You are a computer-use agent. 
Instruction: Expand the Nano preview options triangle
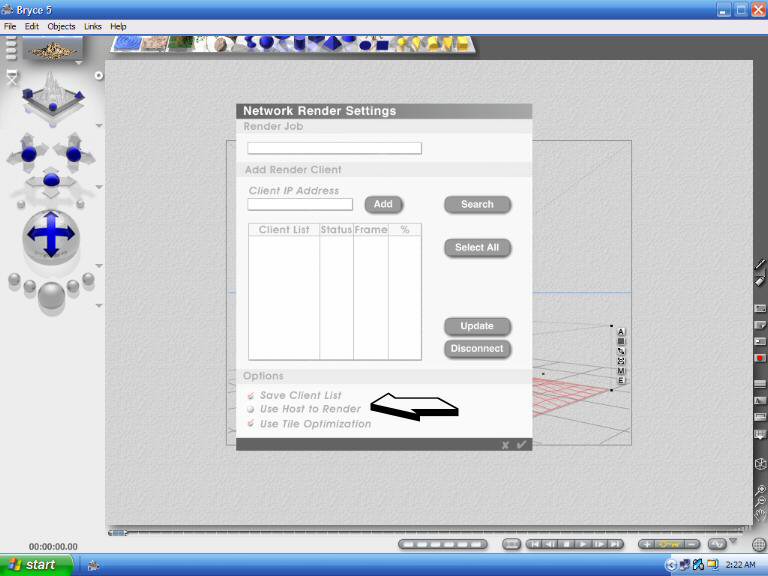pyautogui.click(x=78, y=63)
